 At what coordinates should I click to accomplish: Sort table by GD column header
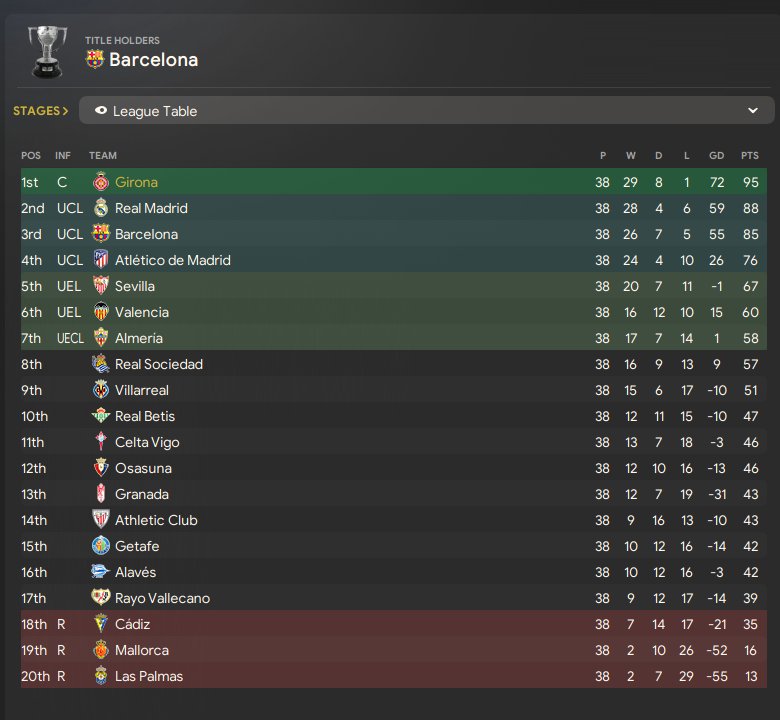[716, 155]
